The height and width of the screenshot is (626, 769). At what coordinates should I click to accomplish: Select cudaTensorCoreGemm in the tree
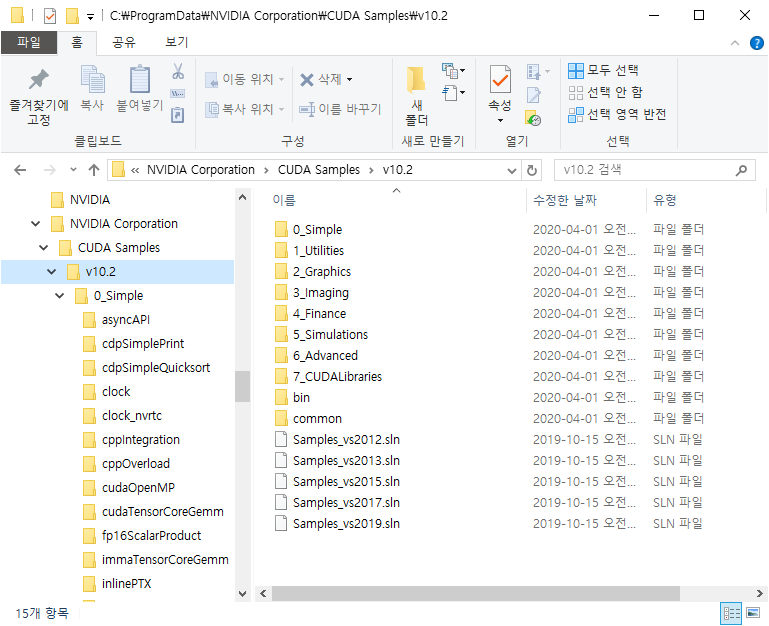tap(162, 512)
